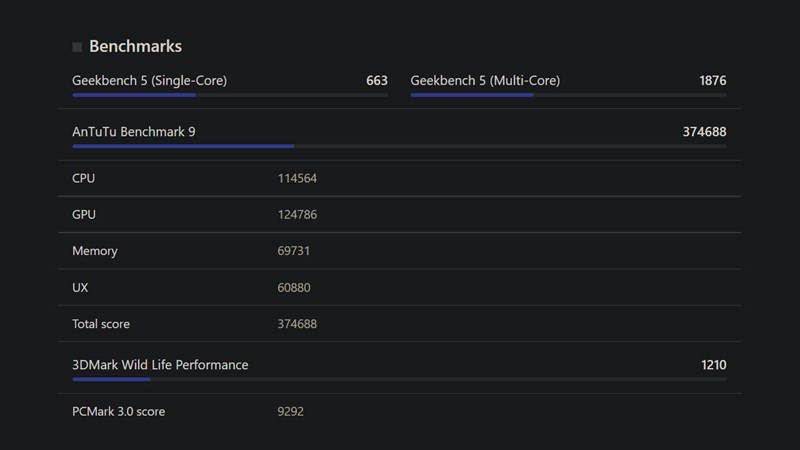Click the UX value 60880
Screen dimensions: 800x450
click(x=294, y=287)
